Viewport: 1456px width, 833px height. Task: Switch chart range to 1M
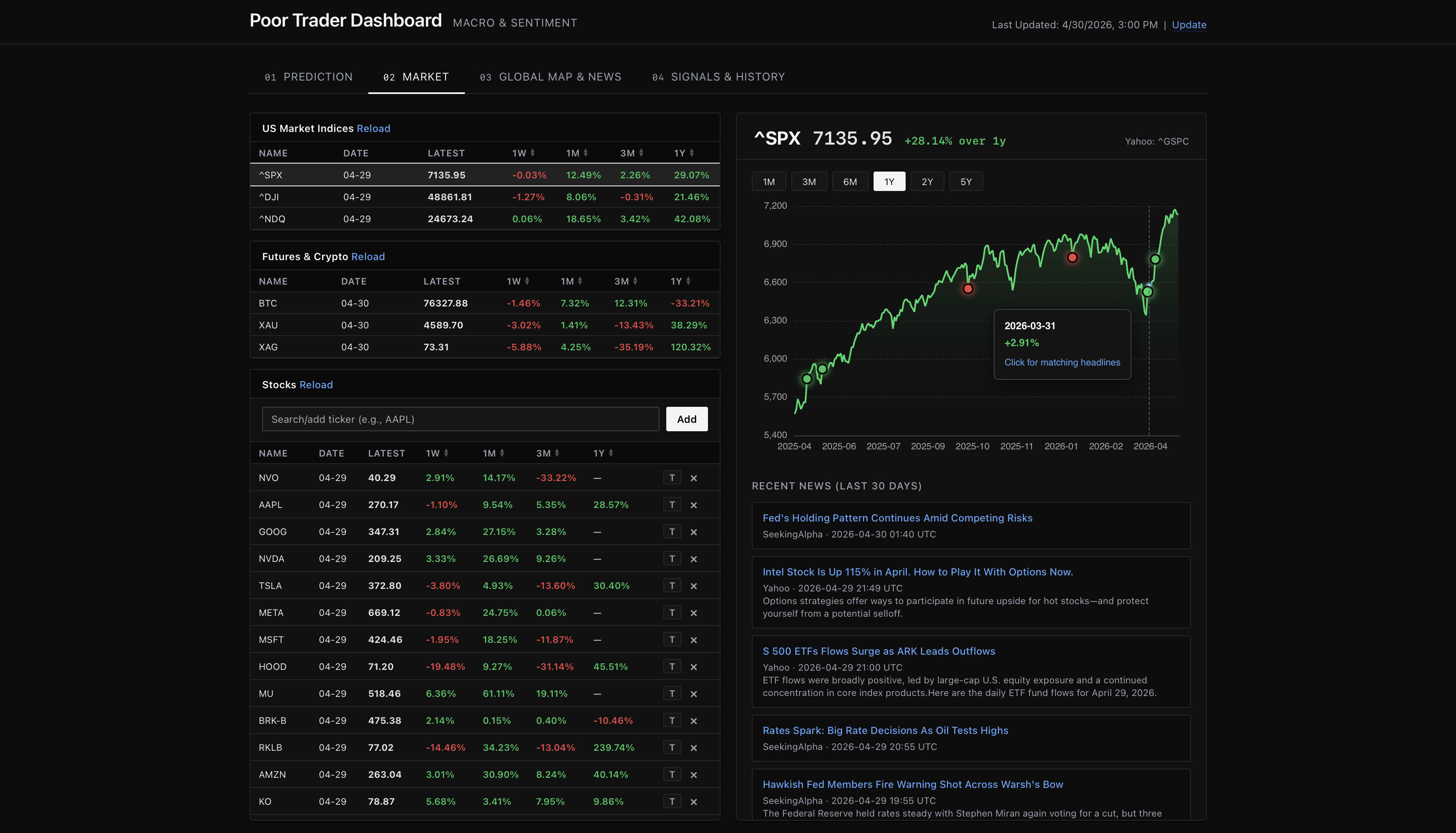tap(769, 181)
